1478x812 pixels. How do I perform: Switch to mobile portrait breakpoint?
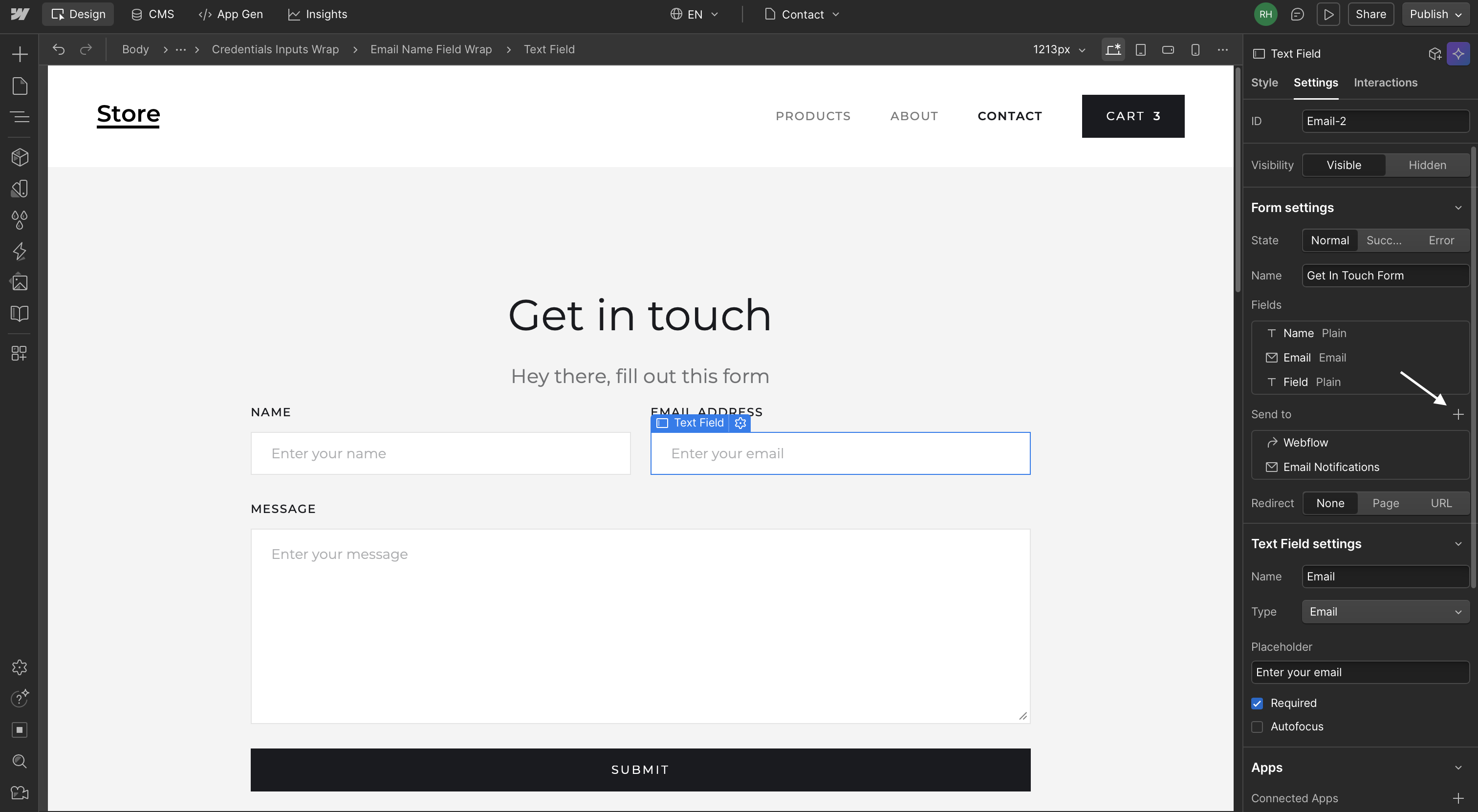[x=1195, y=49]
